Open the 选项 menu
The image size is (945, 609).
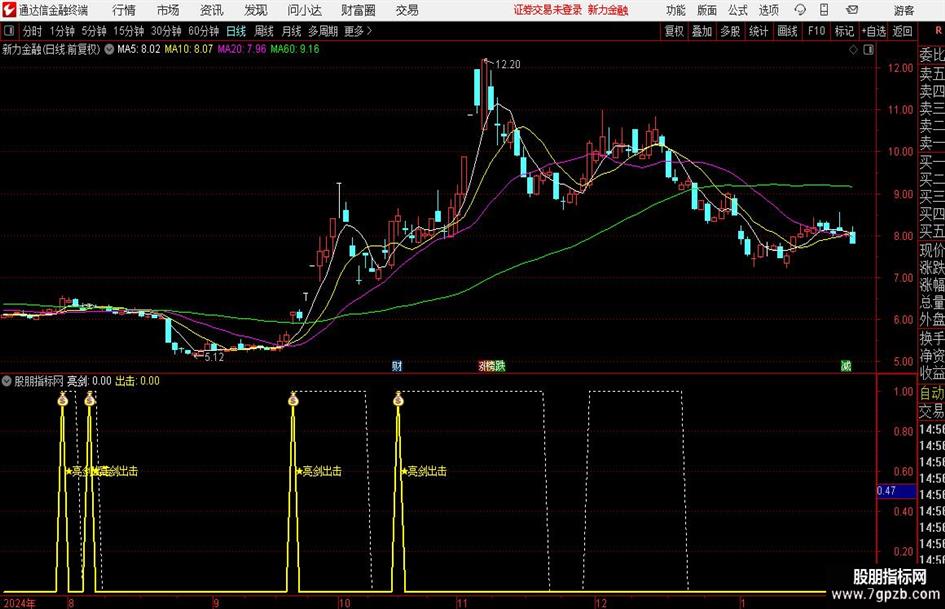tap(768, 10)
